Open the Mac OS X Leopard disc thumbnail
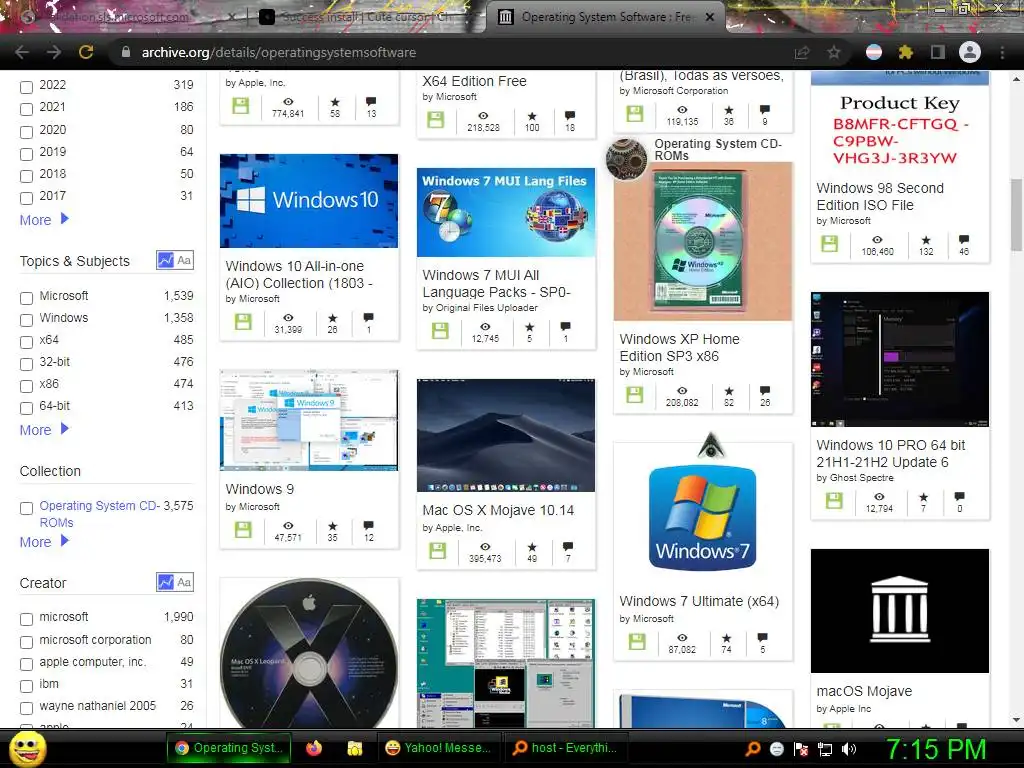 [x=309, y=654]
